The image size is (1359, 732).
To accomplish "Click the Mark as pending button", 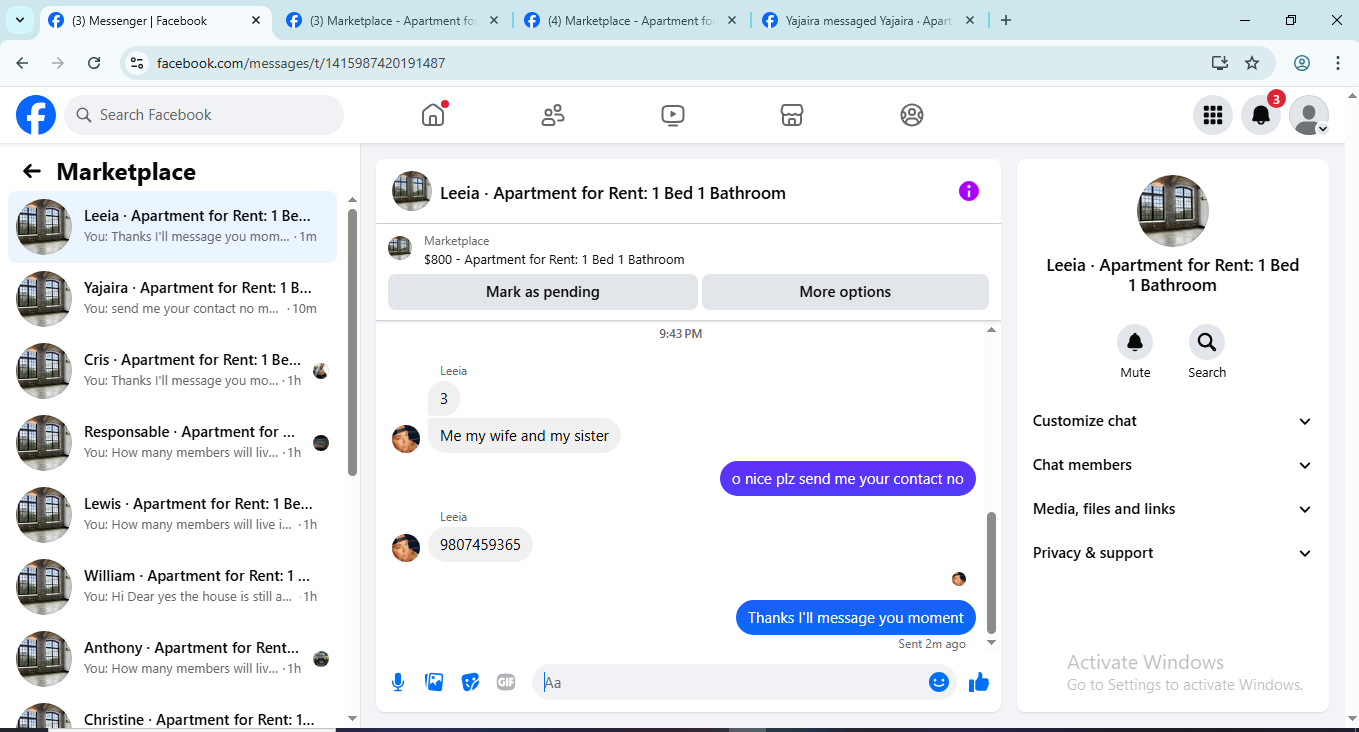I will click(543, 292).
